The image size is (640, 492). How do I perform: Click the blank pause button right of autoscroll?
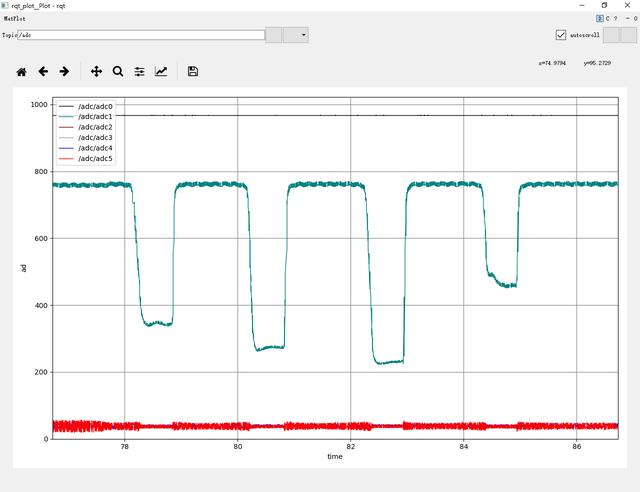(x=611, y=35)
